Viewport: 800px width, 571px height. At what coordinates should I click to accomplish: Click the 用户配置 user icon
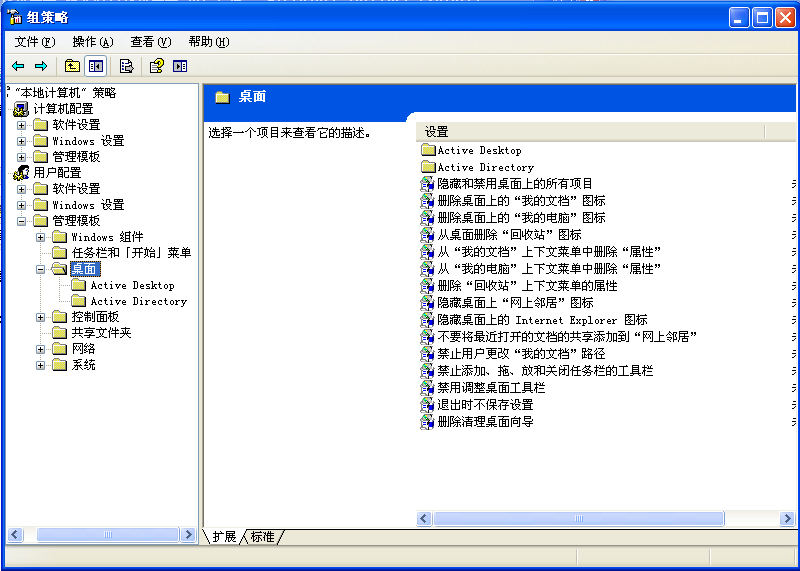21,172
